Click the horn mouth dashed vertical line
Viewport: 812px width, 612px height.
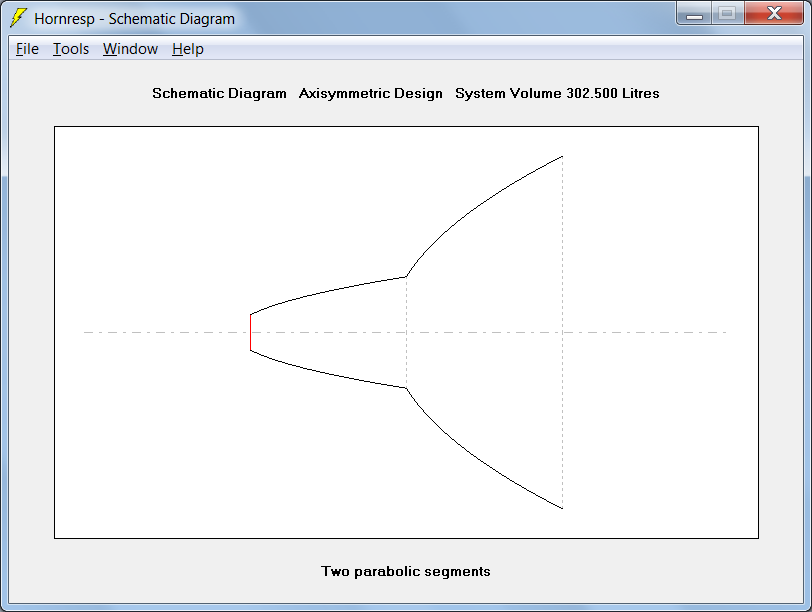562,332
